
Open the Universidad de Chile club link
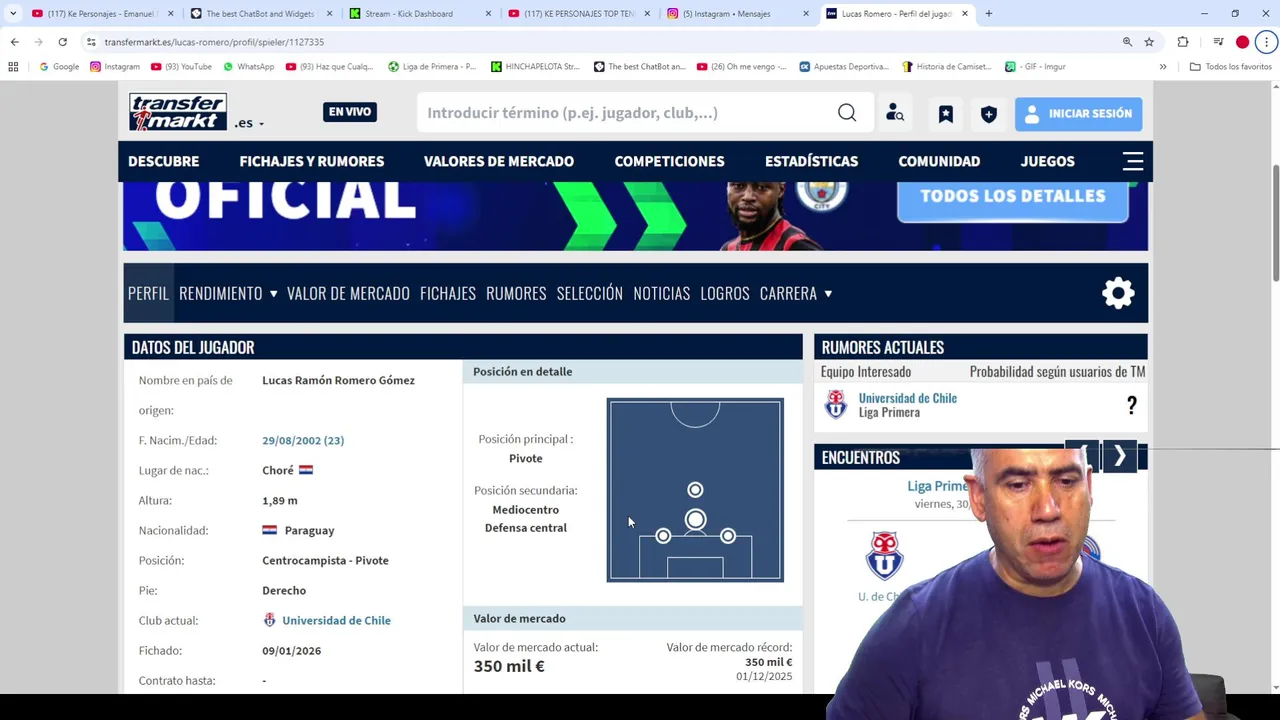pyautogui.click(x=336, y=620)
